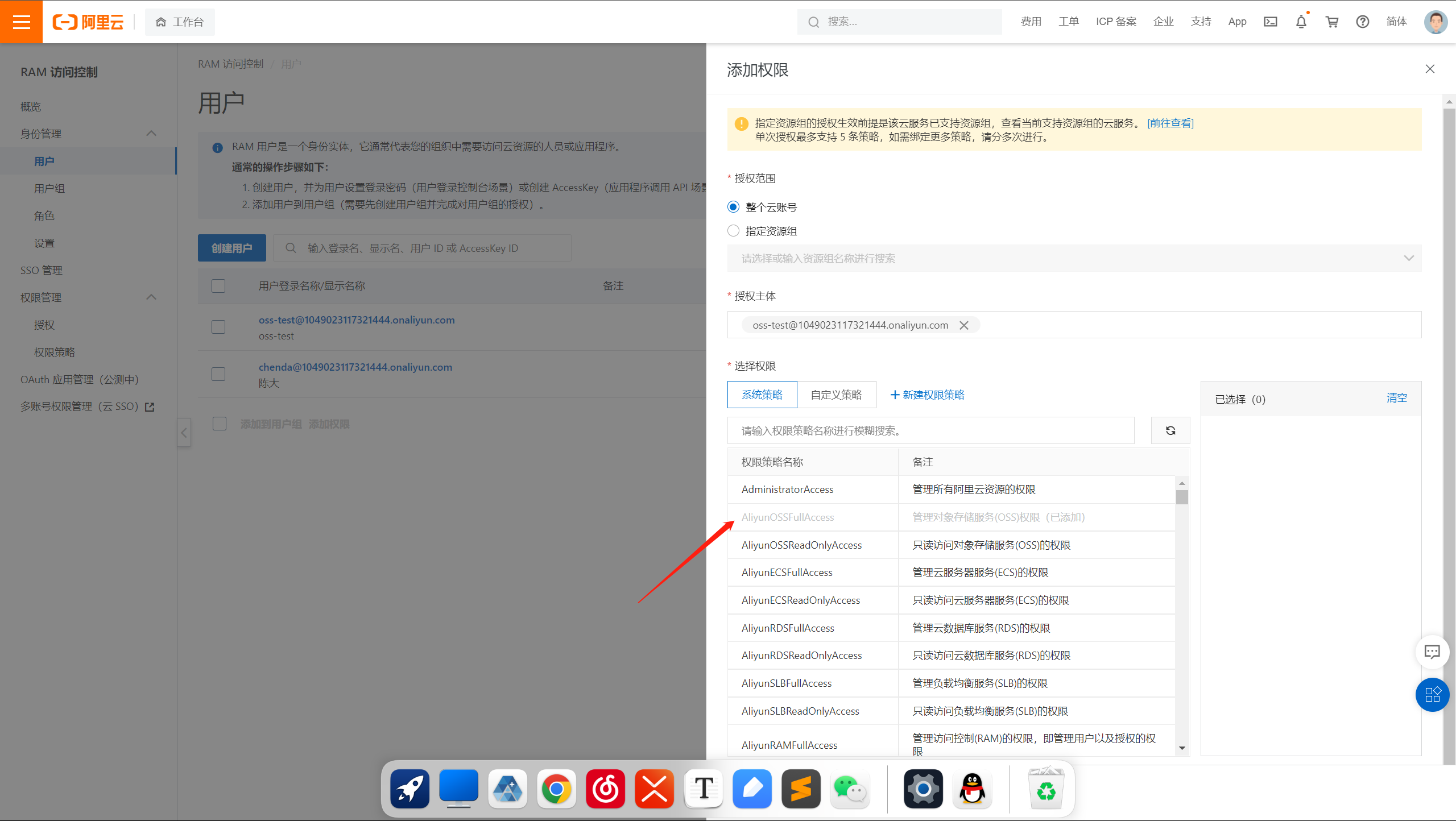
Task: Open the shopping cart icon
Action: click(1331, 22)
